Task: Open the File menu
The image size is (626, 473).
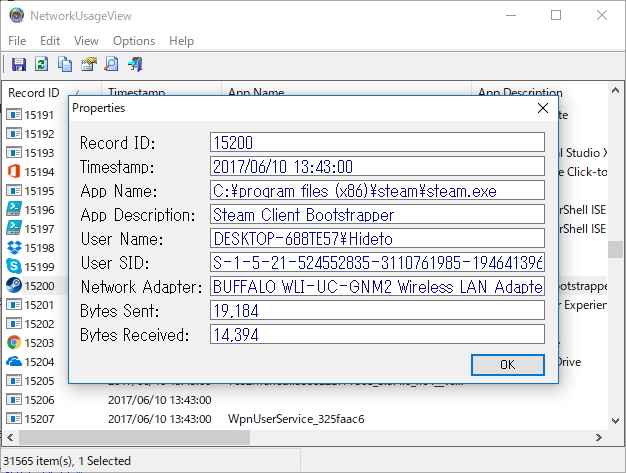Action: pyautogui.click(x=17, y=41)
